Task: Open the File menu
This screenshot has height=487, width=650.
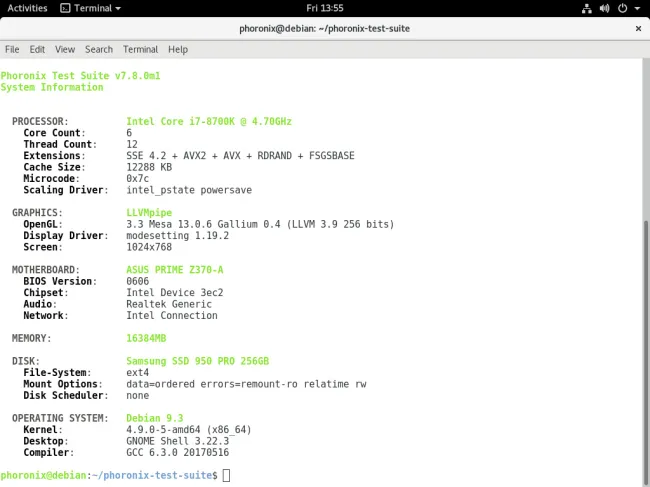Action: pos(12,49)
